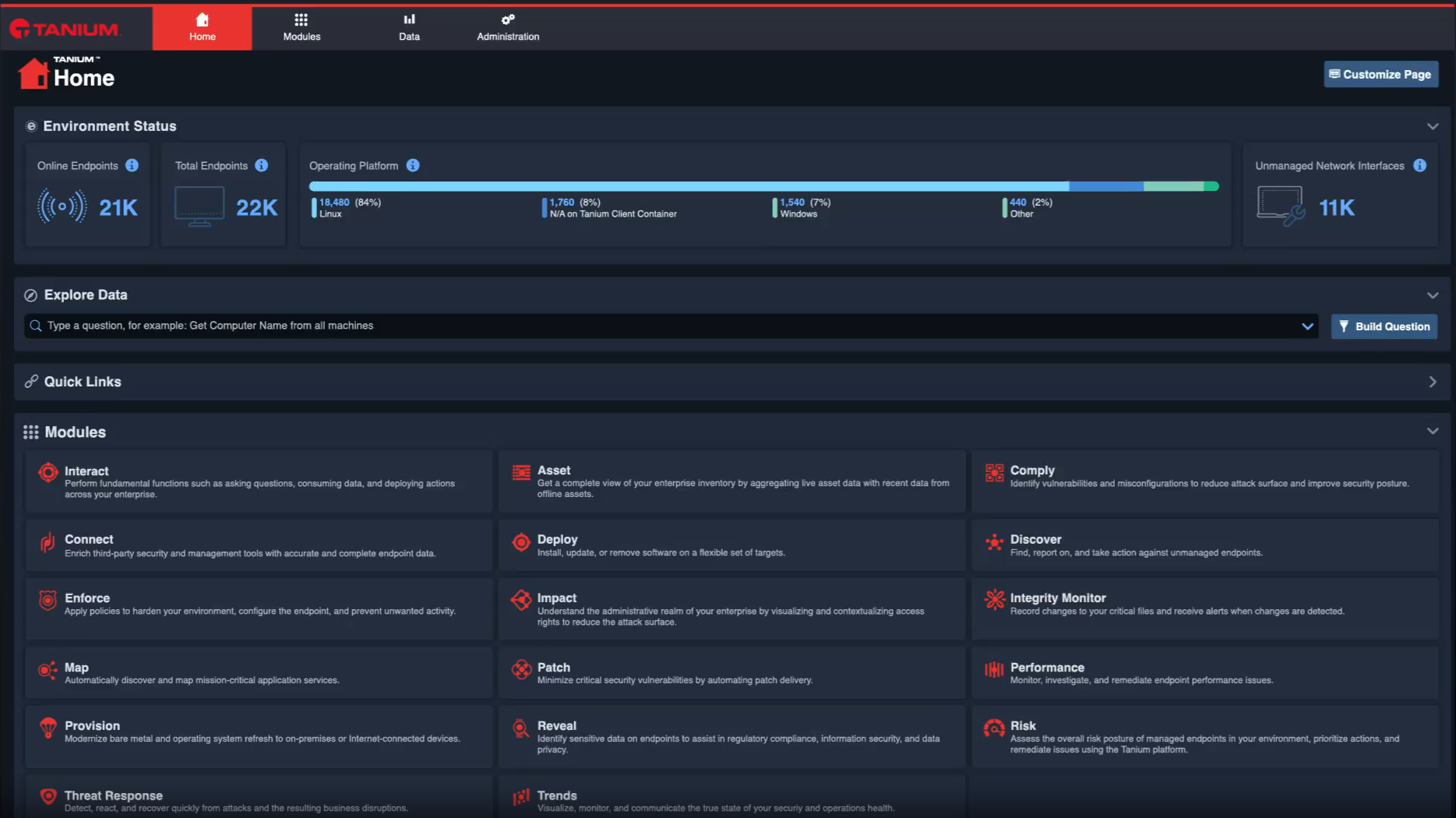Switch to the Home tab
The image size is (1456, 818).
tap(202, 27)
